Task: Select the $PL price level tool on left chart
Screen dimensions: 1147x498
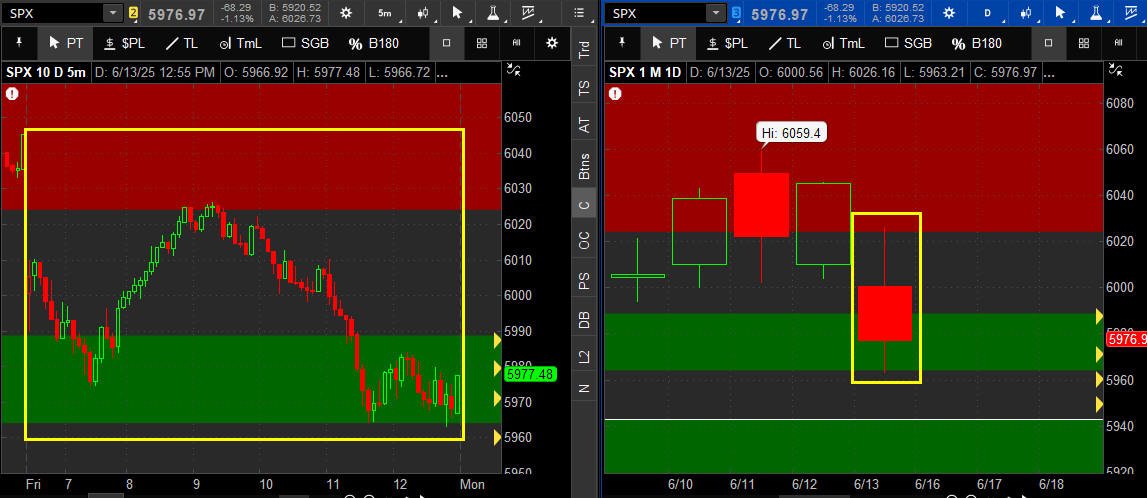Action: click(124, 43)
